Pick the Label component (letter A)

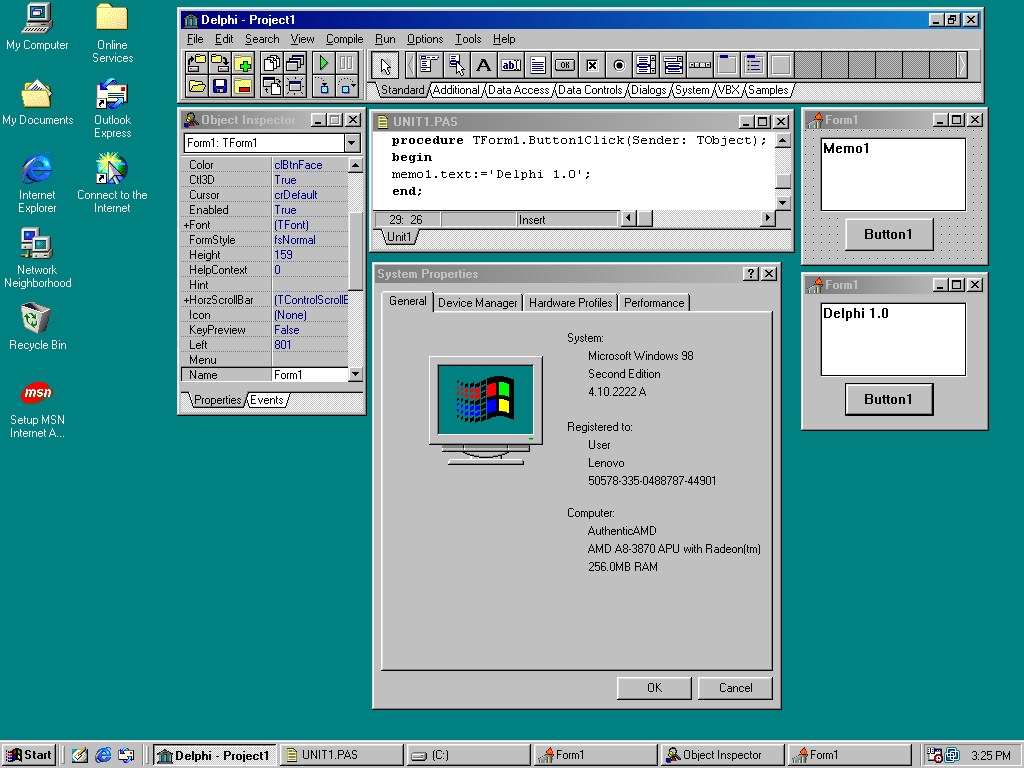483,65
